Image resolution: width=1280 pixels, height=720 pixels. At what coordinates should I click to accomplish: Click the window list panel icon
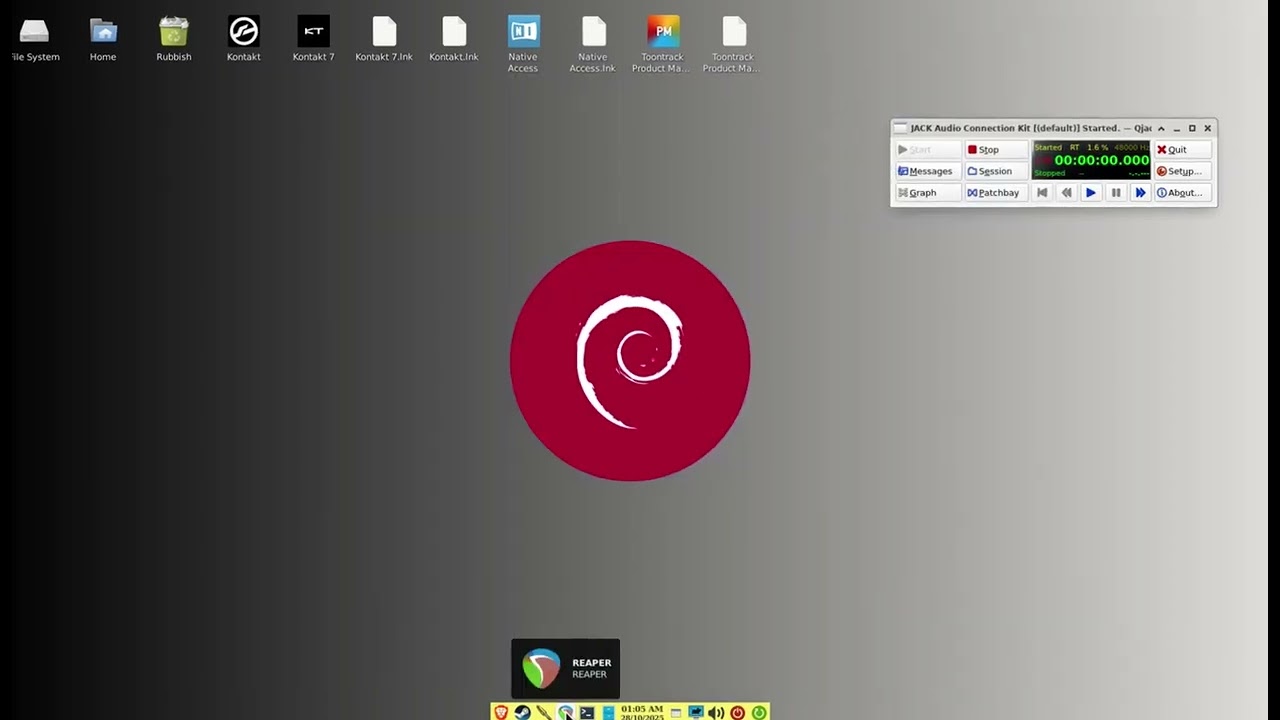tap(676, 713)
